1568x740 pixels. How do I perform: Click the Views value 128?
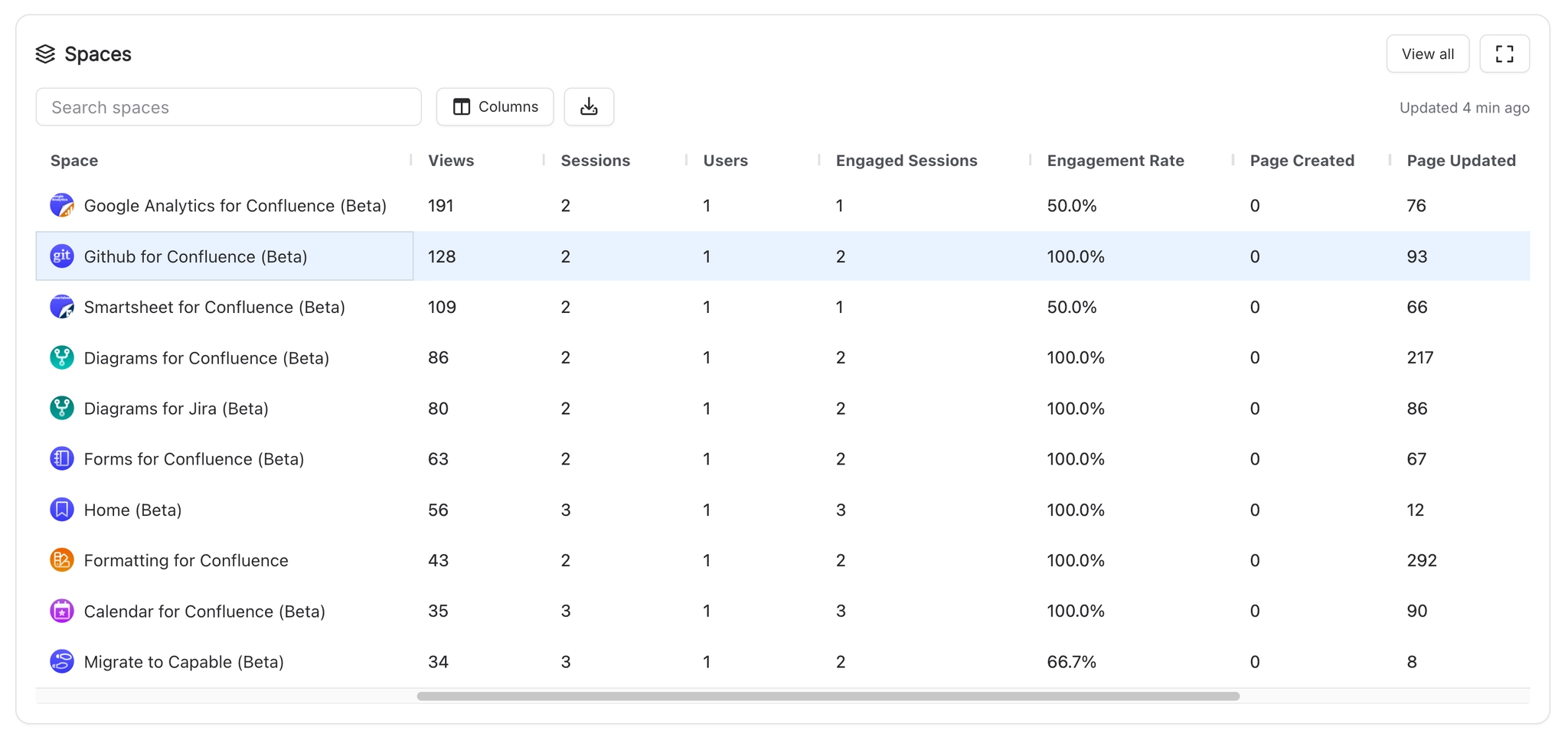(x=442, y=256)
